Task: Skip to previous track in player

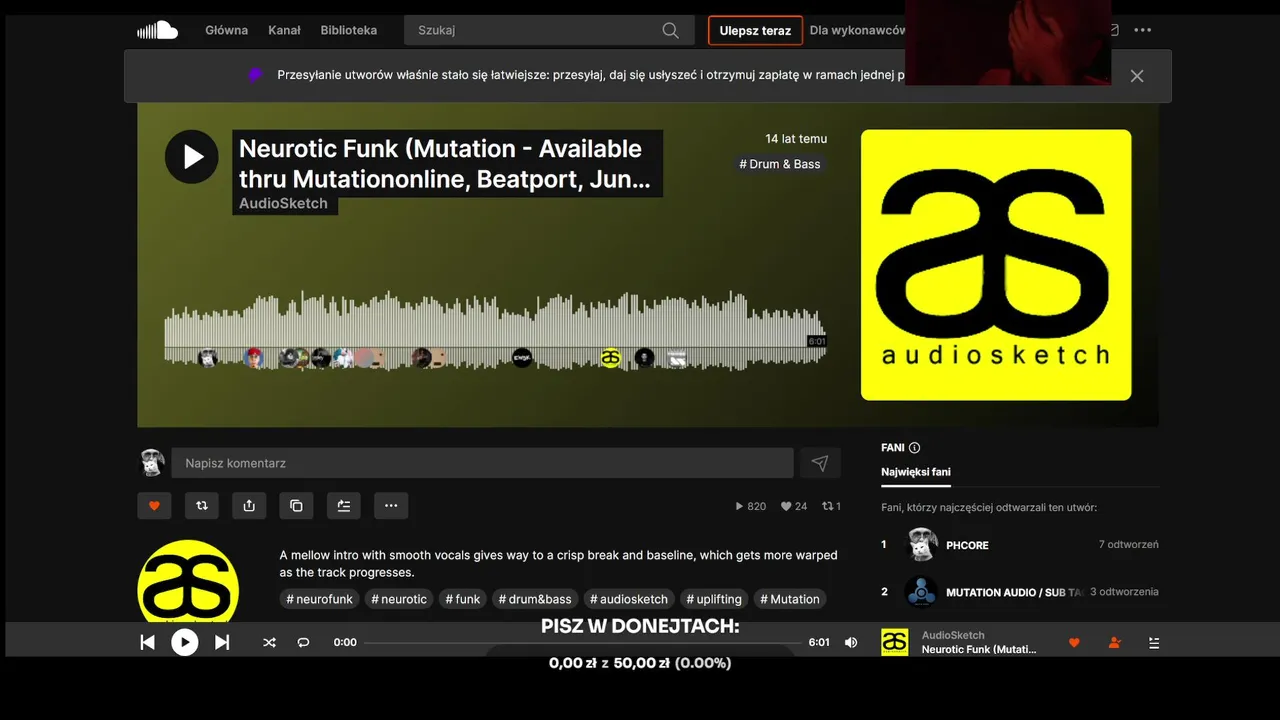Action: pos(147,642)
